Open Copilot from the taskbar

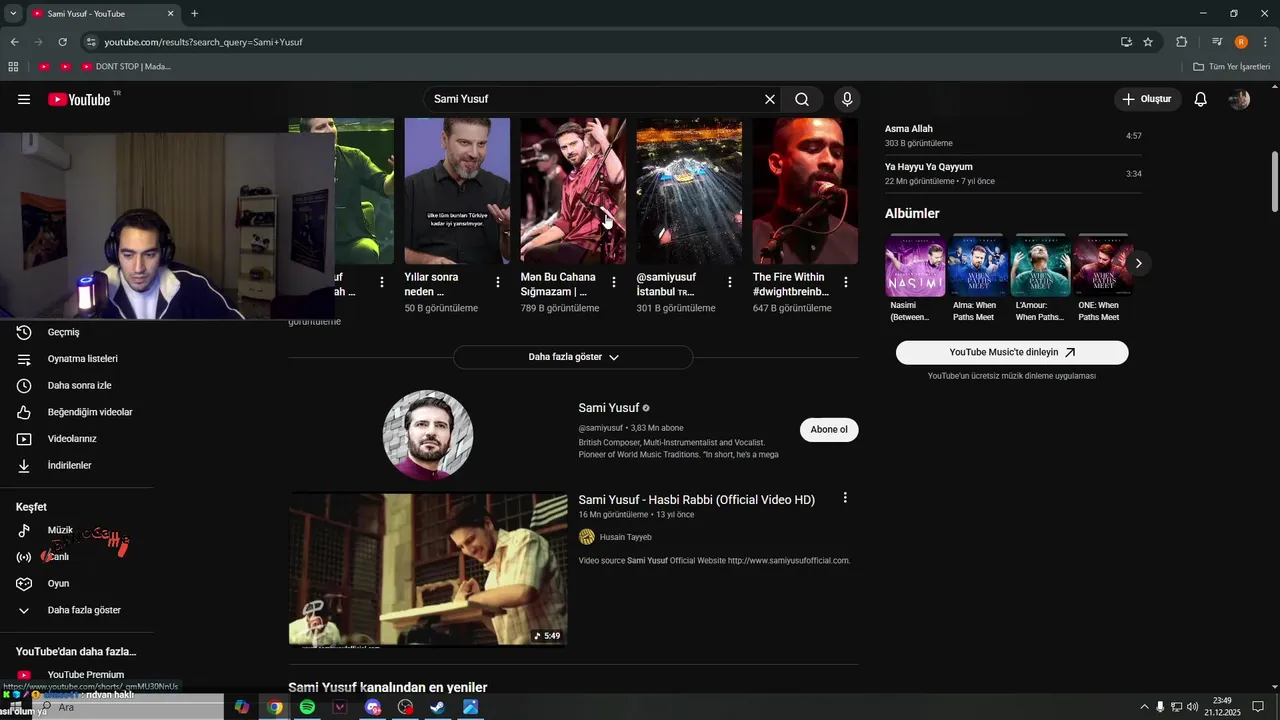pyautogui.click(x=242, y=707)
